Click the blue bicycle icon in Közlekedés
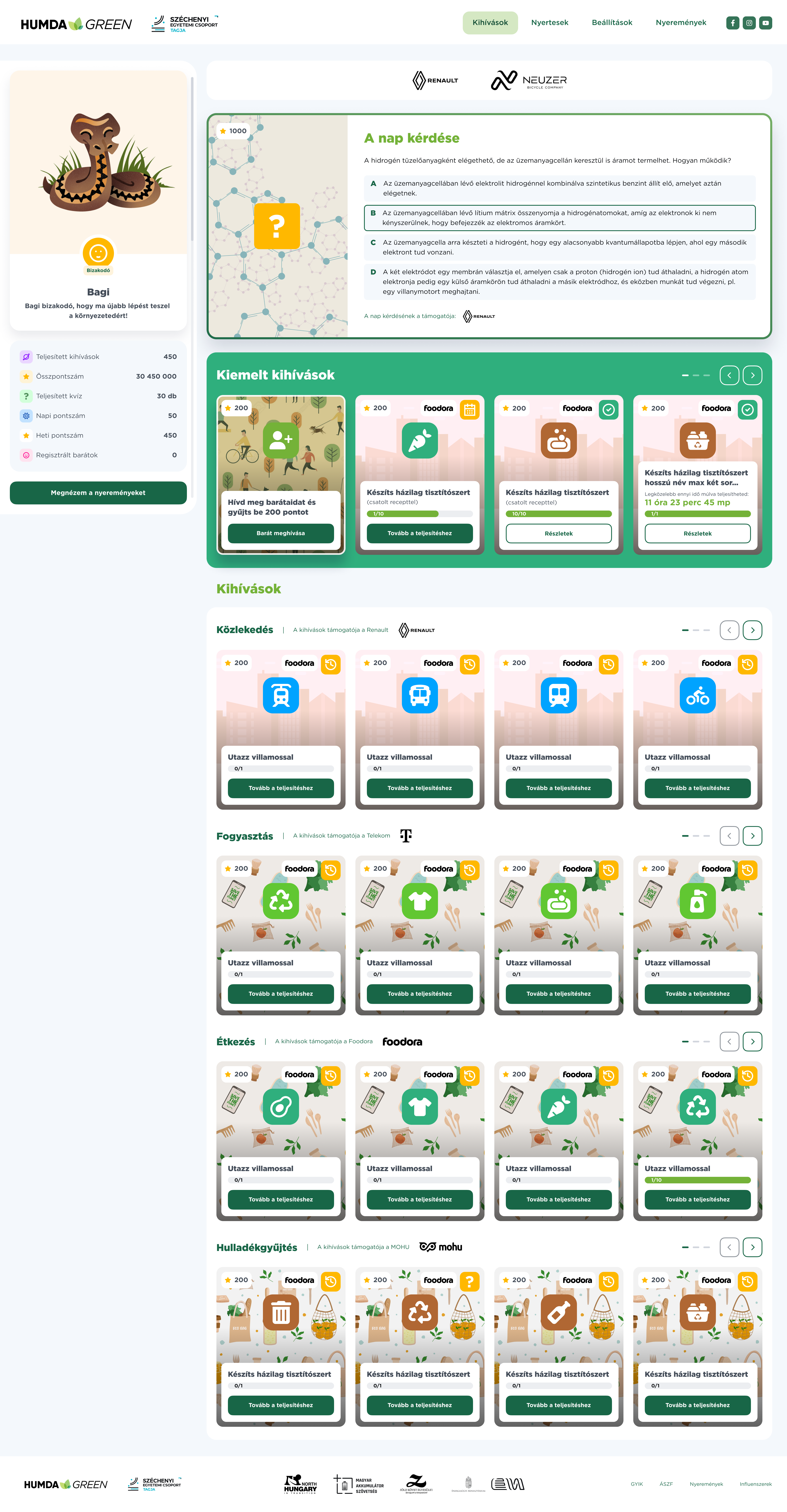 (698, 696)
